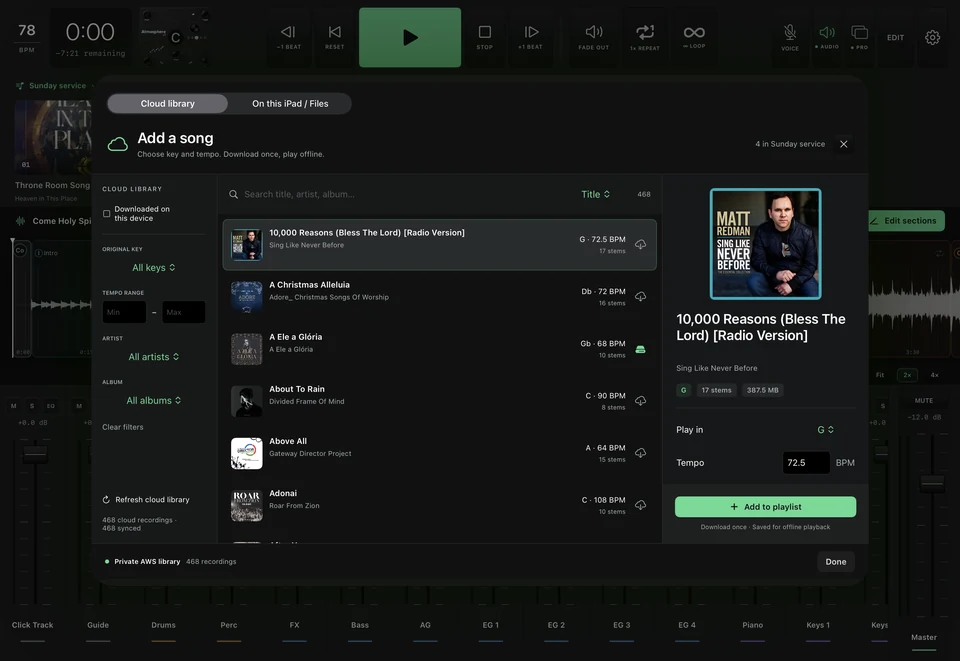
Task: Adjust the Master channel volume fader
Action: pyautogui.click(x=932, y=483)
